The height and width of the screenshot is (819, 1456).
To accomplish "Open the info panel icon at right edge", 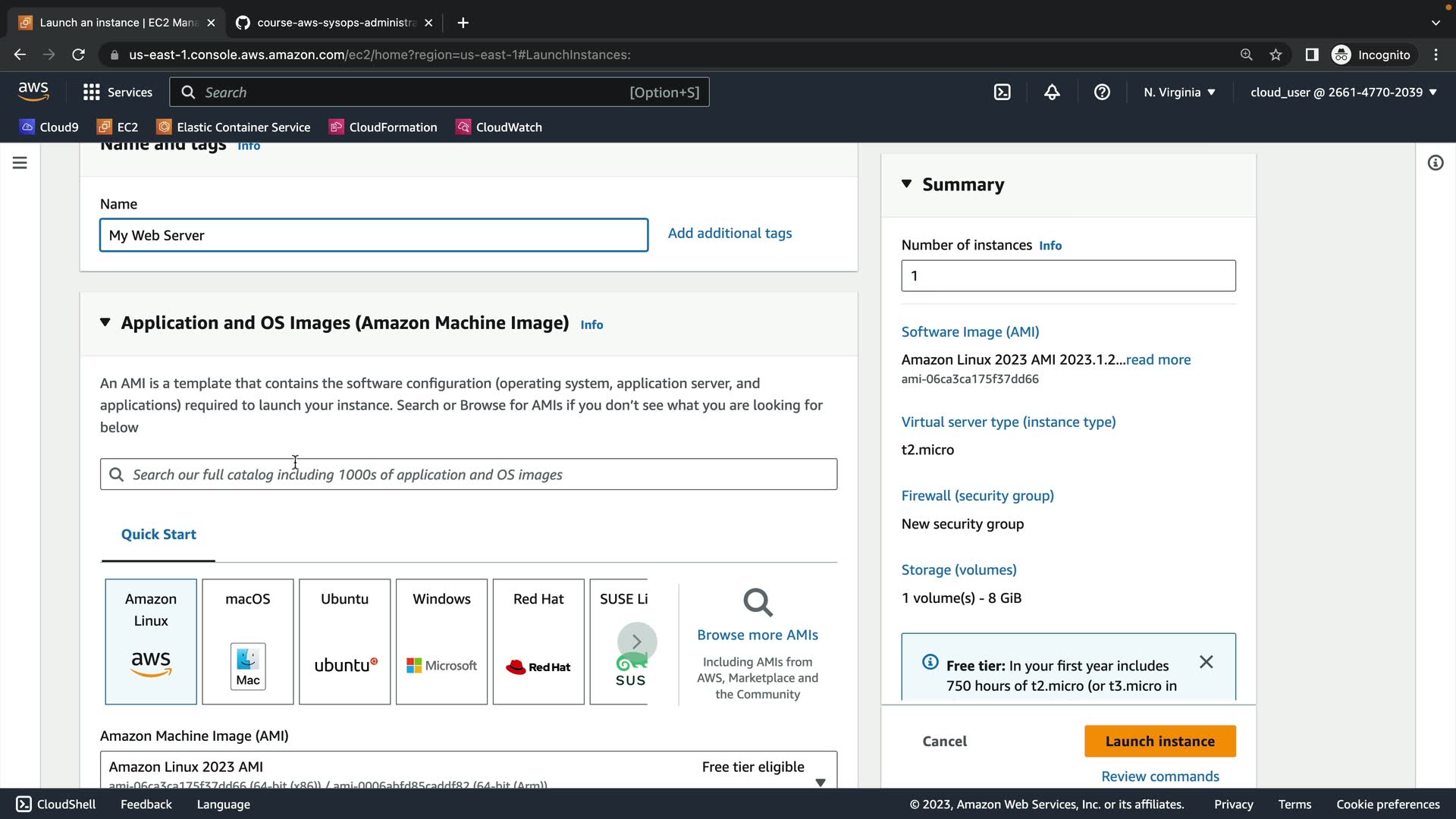I will pos(1435,163).
